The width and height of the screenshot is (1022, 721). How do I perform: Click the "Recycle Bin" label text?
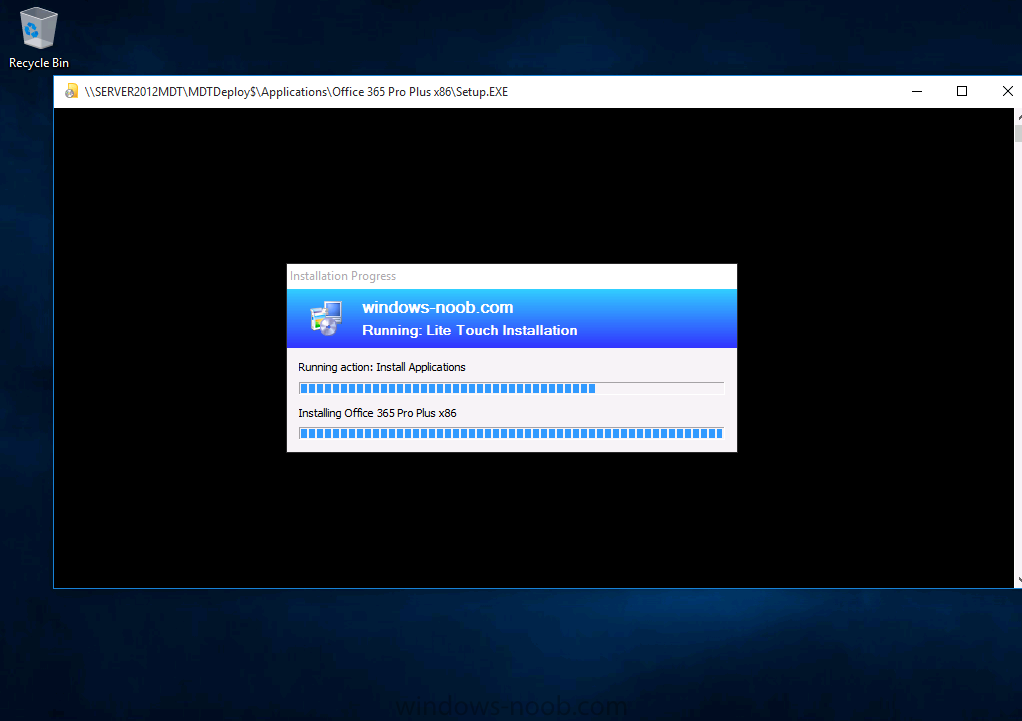coord(39,63)
